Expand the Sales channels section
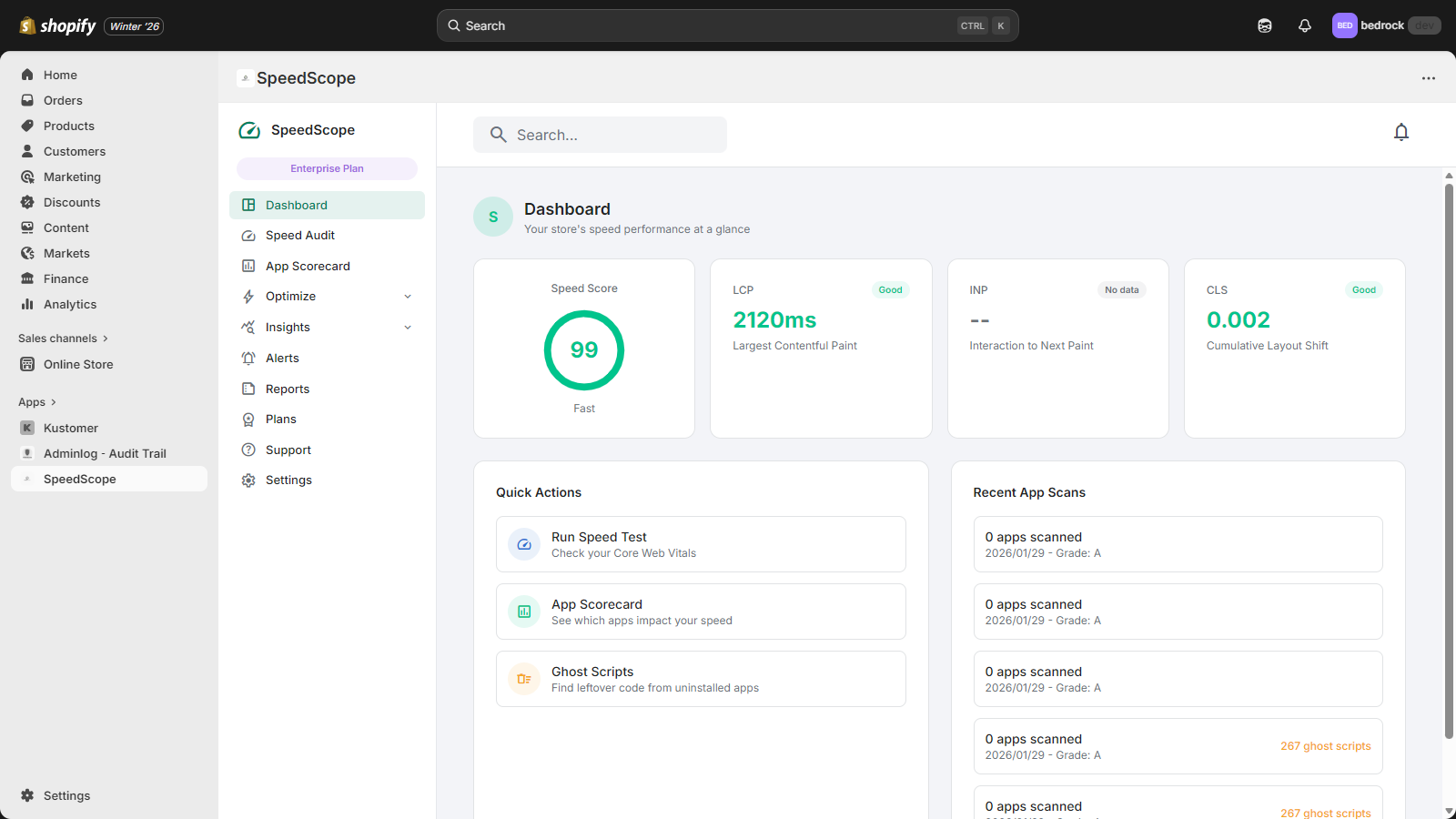 tap(106, 339)
